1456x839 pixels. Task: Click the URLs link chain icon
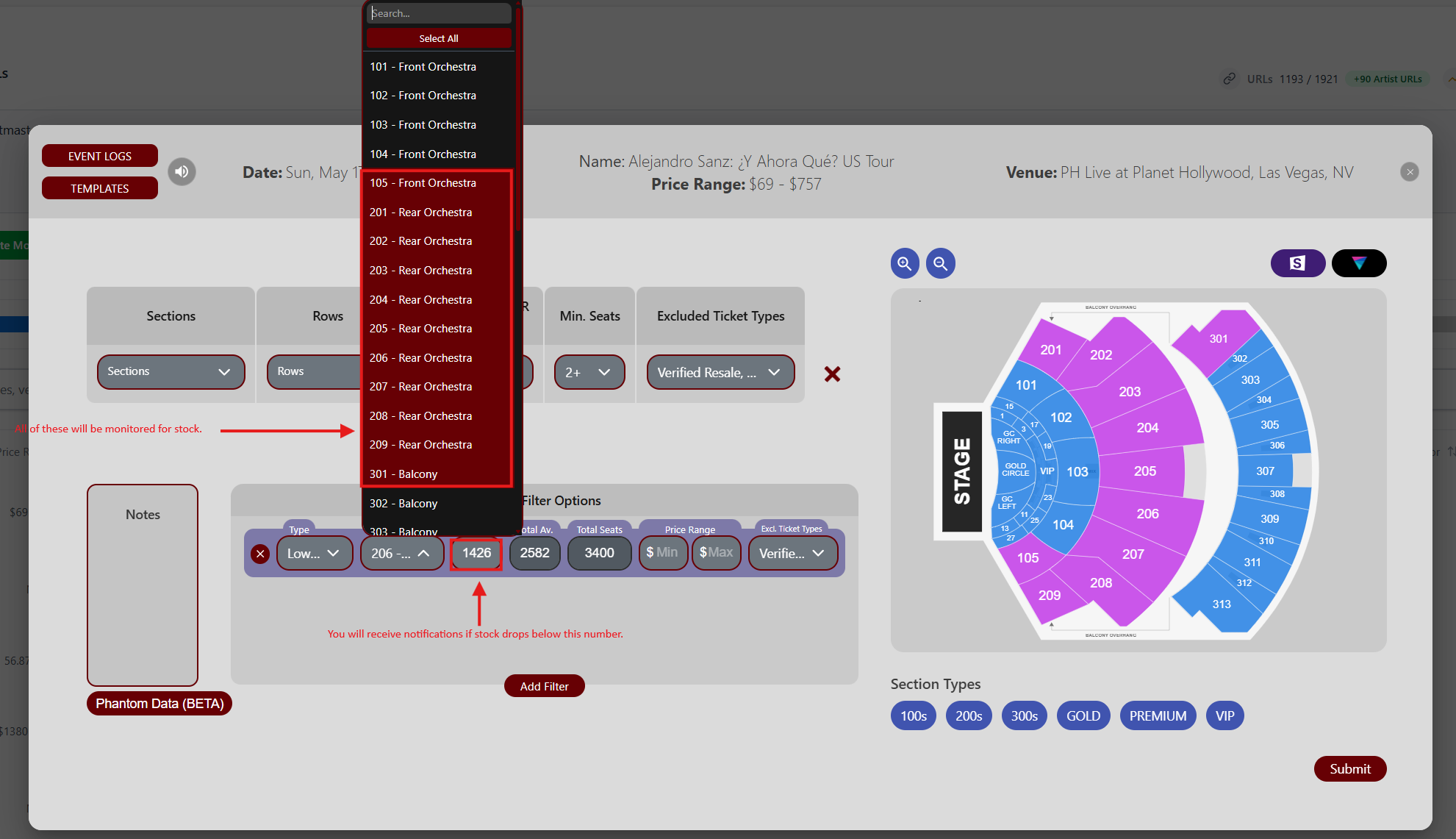pos(1229,79)
